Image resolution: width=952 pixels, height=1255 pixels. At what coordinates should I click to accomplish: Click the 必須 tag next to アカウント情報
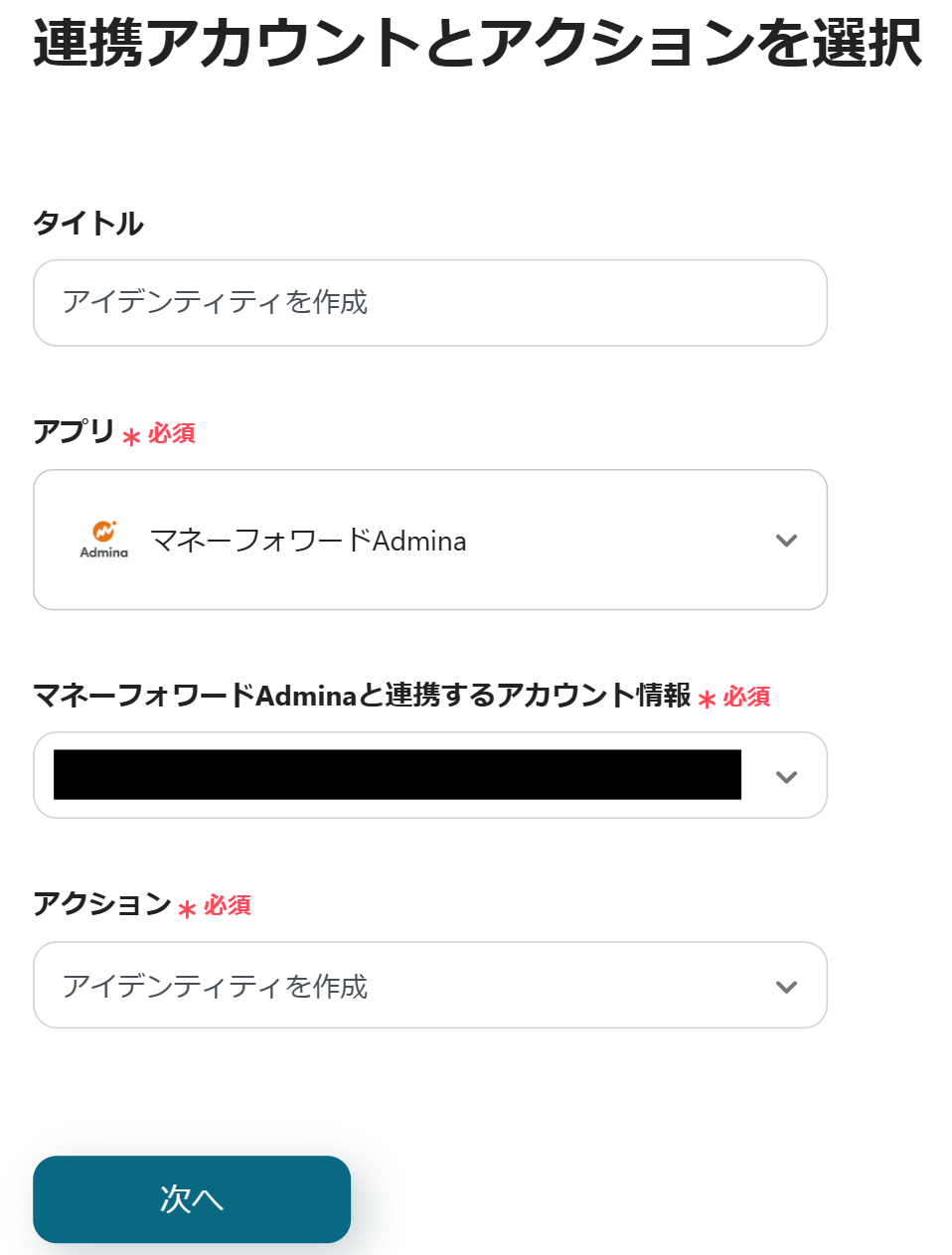[x=747, y=697]
